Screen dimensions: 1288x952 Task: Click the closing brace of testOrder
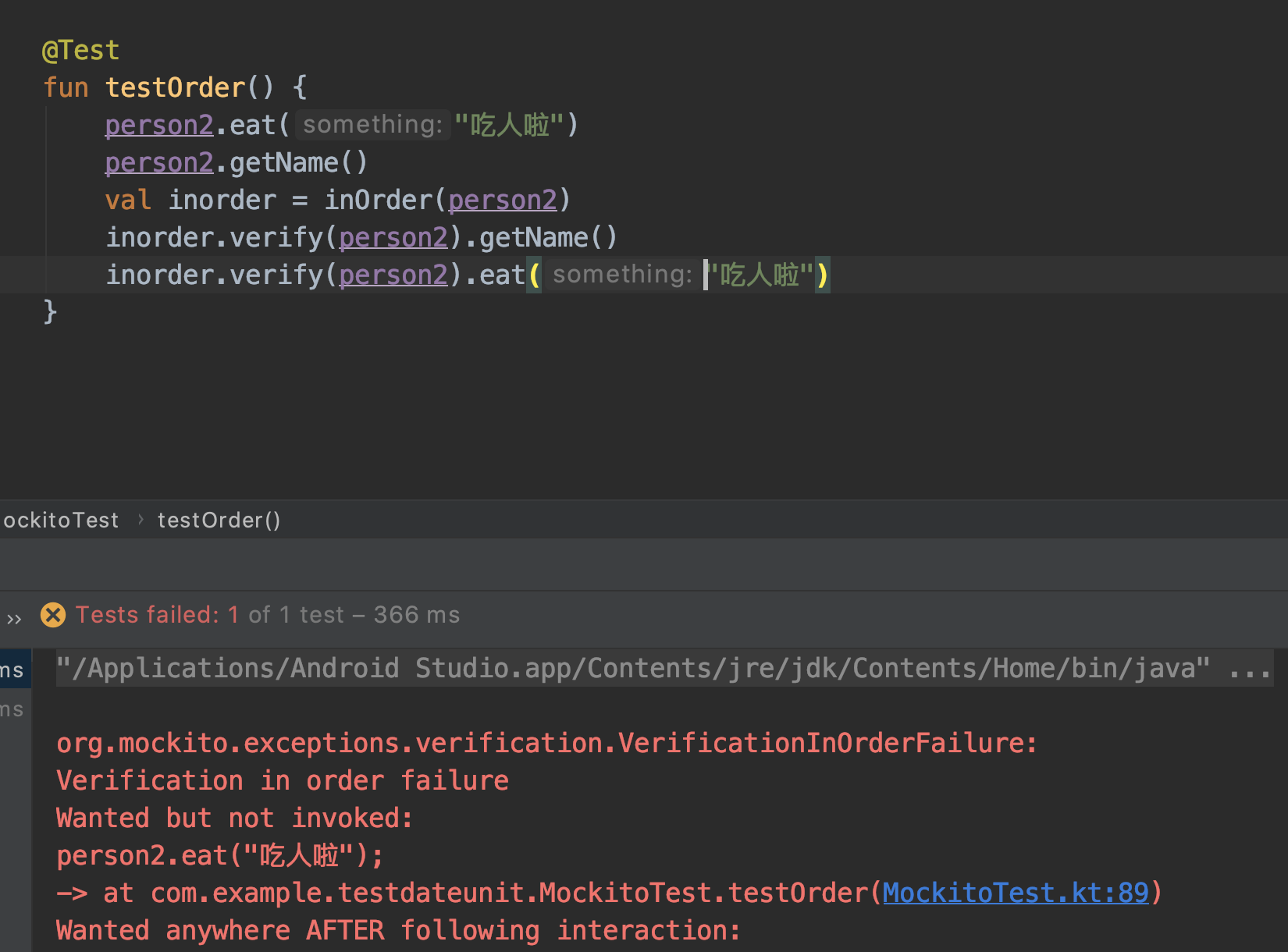50,311
